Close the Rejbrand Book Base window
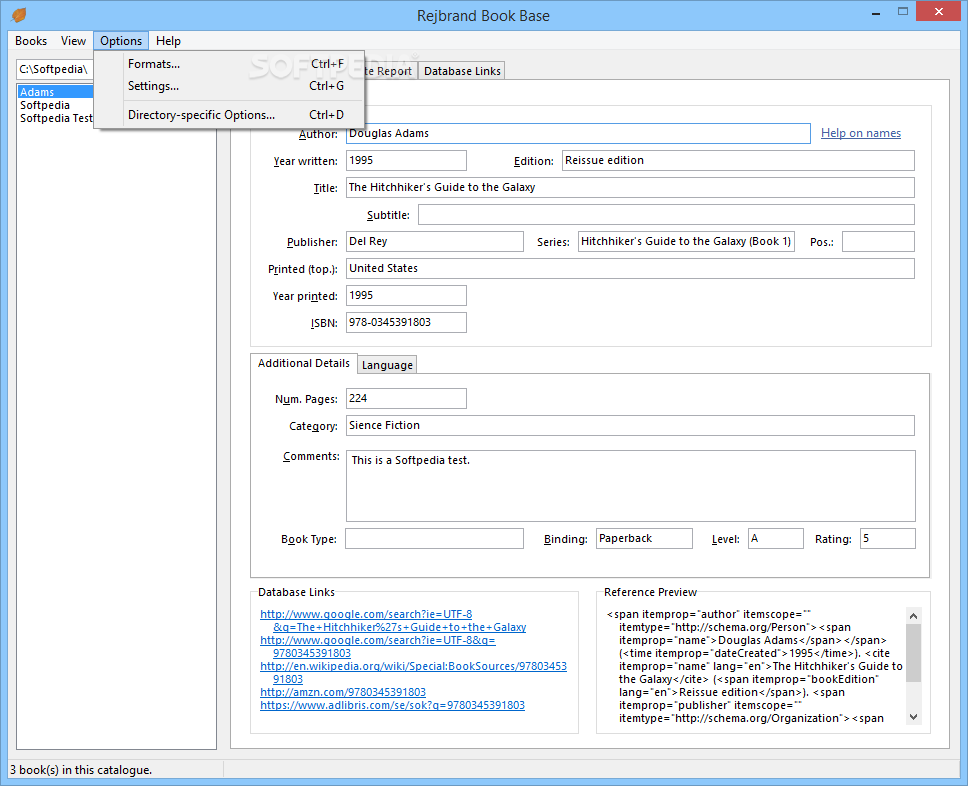This screenshot has height=786, width=968. click(x=938, y=12)
